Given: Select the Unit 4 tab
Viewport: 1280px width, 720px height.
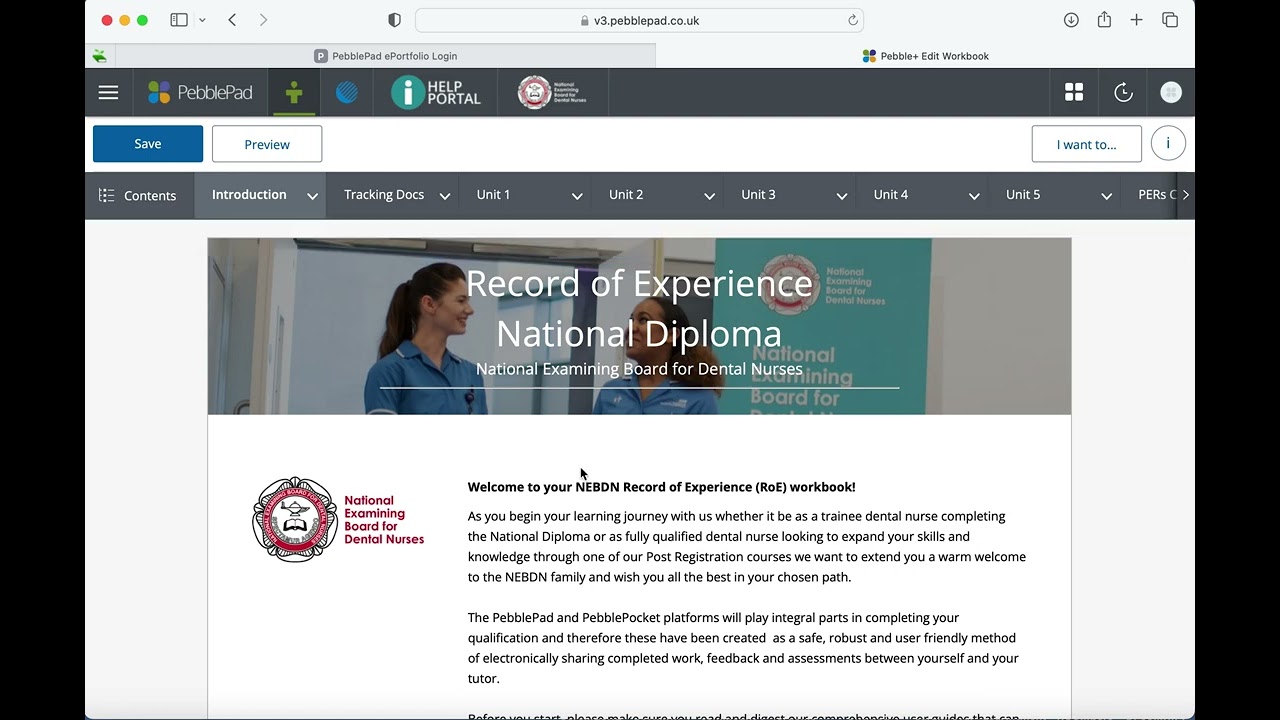Looking at the screenshot, I should (891, 195).
